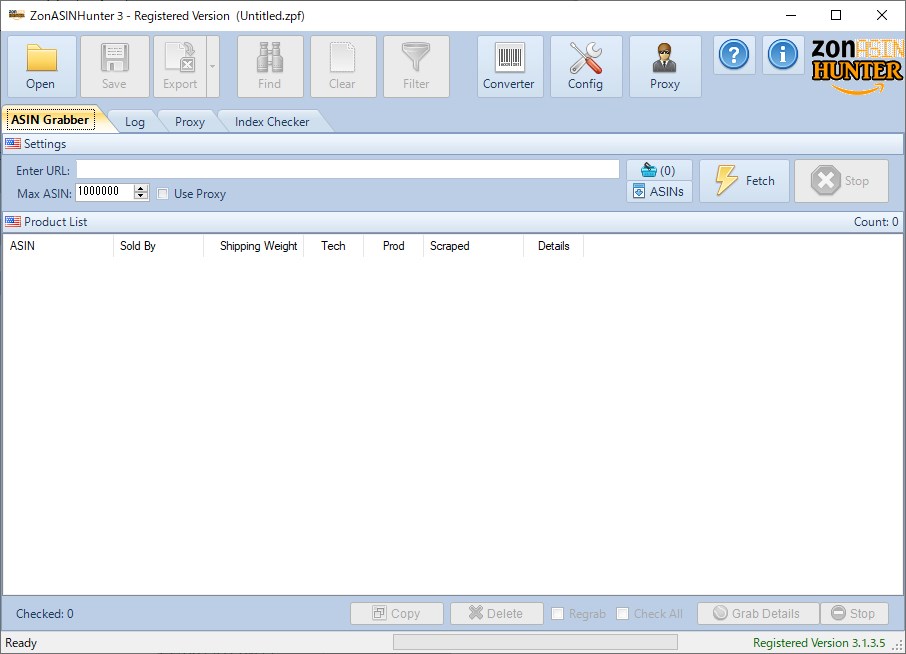Sort by the Sold By column header

point(158,246)
